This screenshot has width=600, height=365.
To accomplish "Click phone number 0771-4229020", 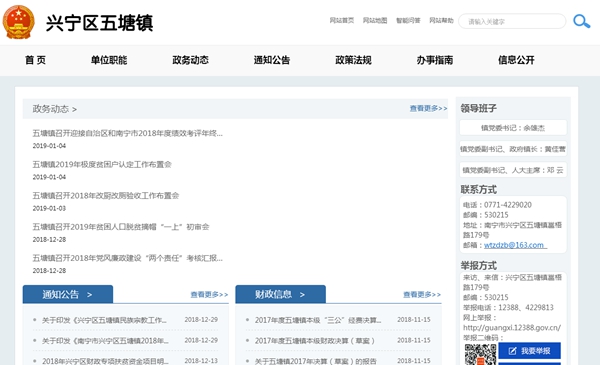I will pos(508,205).
